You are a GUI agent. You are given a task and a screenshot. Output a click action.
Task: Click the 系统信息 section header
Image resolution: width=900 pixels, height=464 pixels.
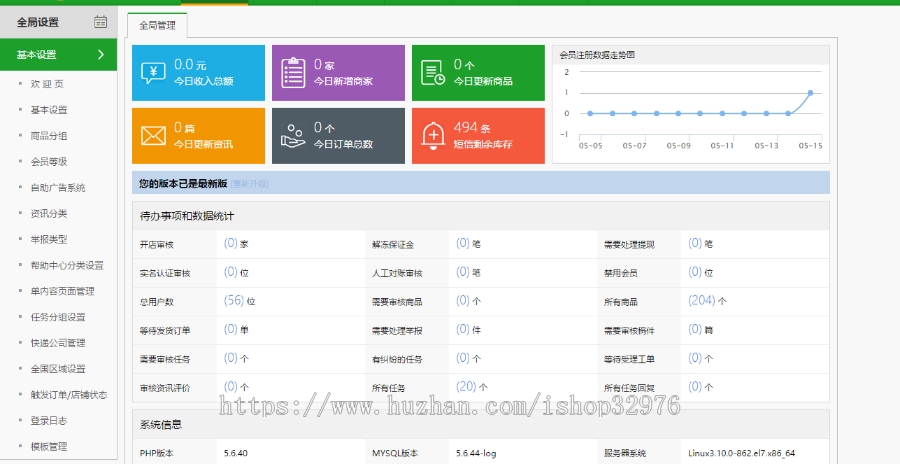click(161, 424)
